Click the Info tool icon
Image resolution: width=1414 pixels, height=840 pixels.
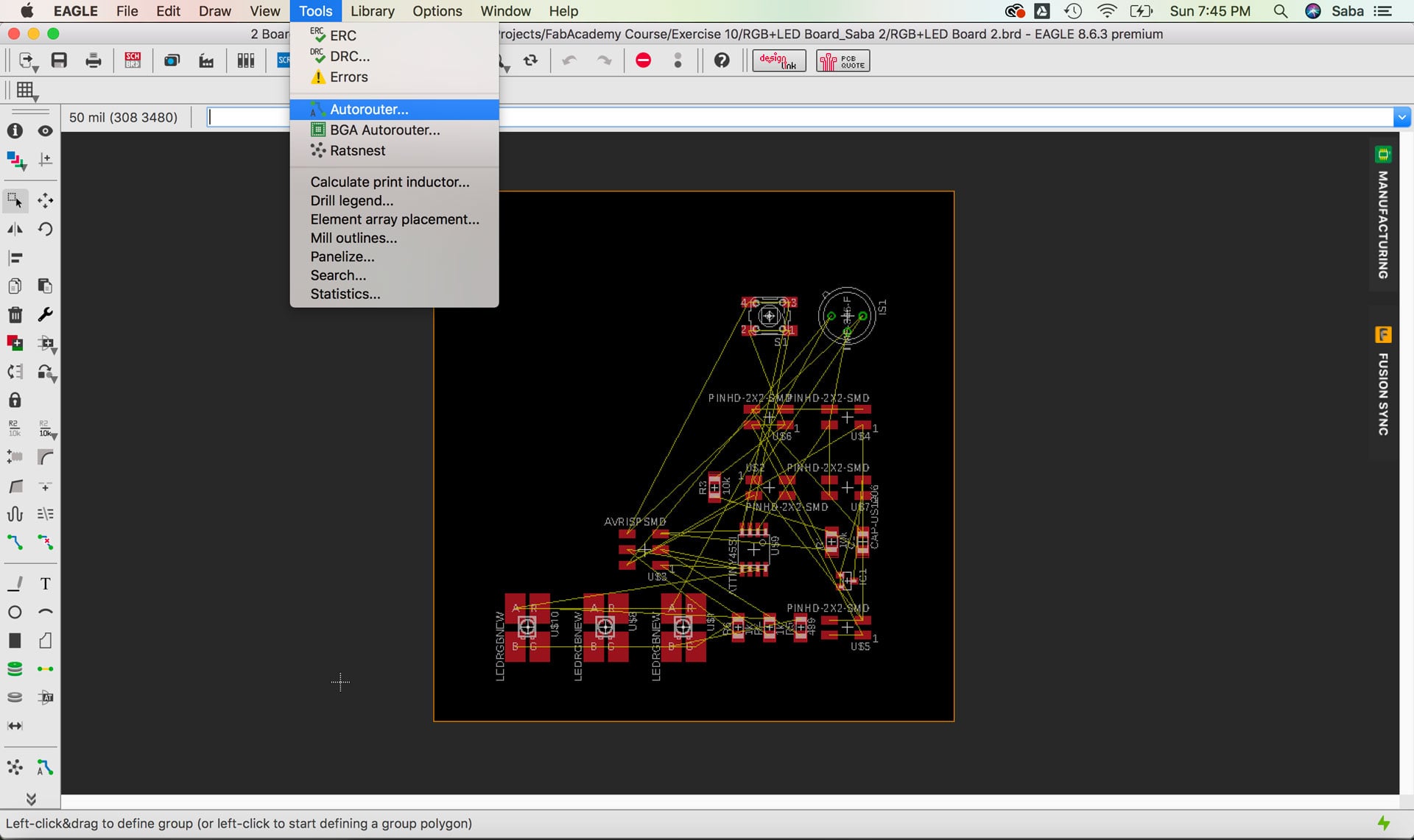[x=15, y=131]
